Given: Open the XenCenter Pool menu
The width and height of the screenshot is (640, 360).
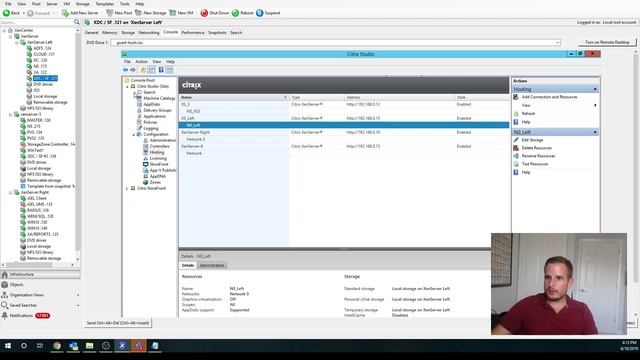Looking at the screenshot, I should click(36, 4).
